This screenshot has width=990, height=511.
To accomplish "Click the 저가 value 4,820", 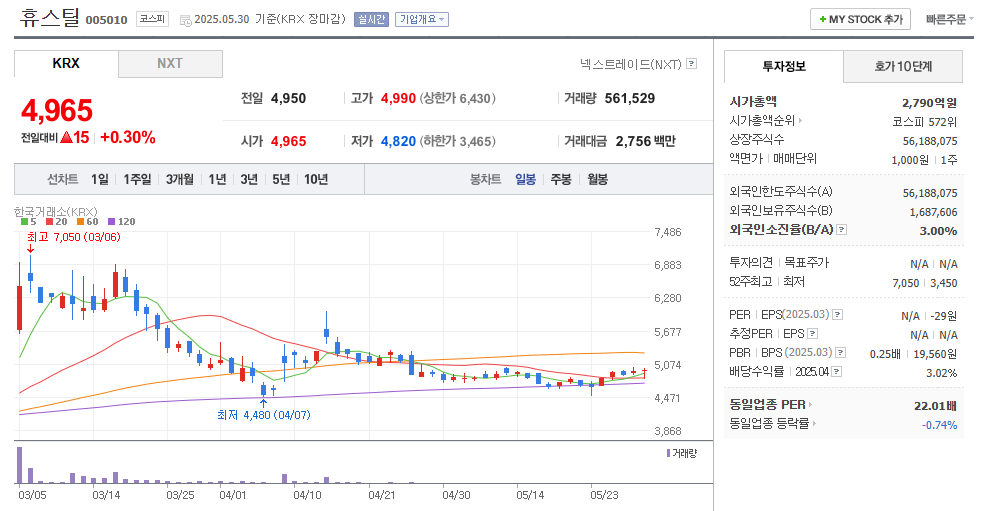I will click(398, 141).
